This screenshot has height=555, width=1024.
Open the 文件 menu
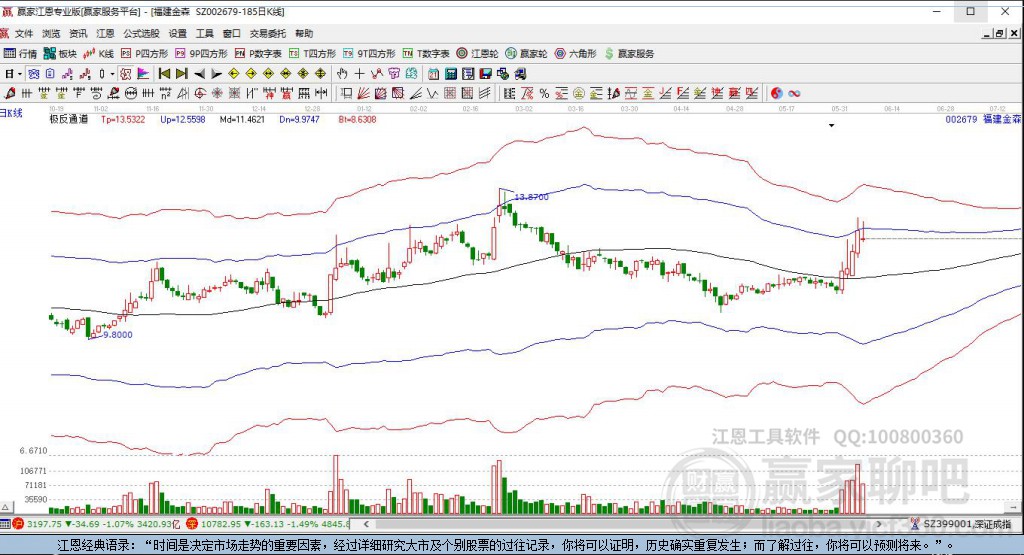[x=24, y=33]
